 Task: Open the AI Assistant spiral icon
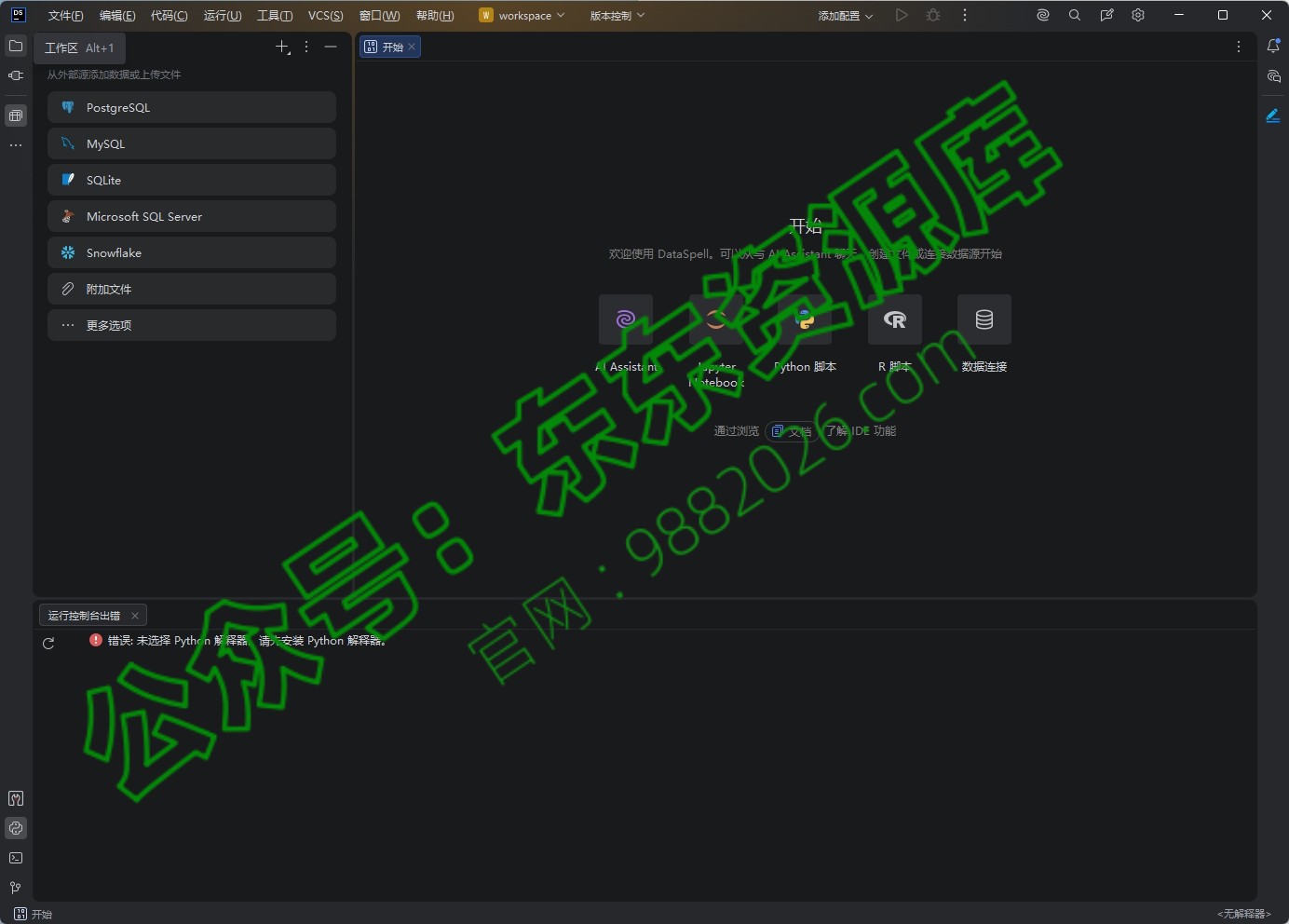pos(1042,15)
